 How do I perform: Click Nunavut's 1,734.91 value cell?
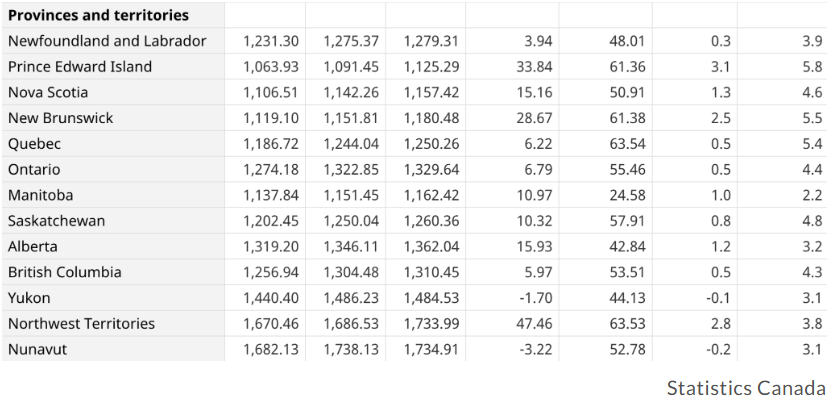(425, 349)
